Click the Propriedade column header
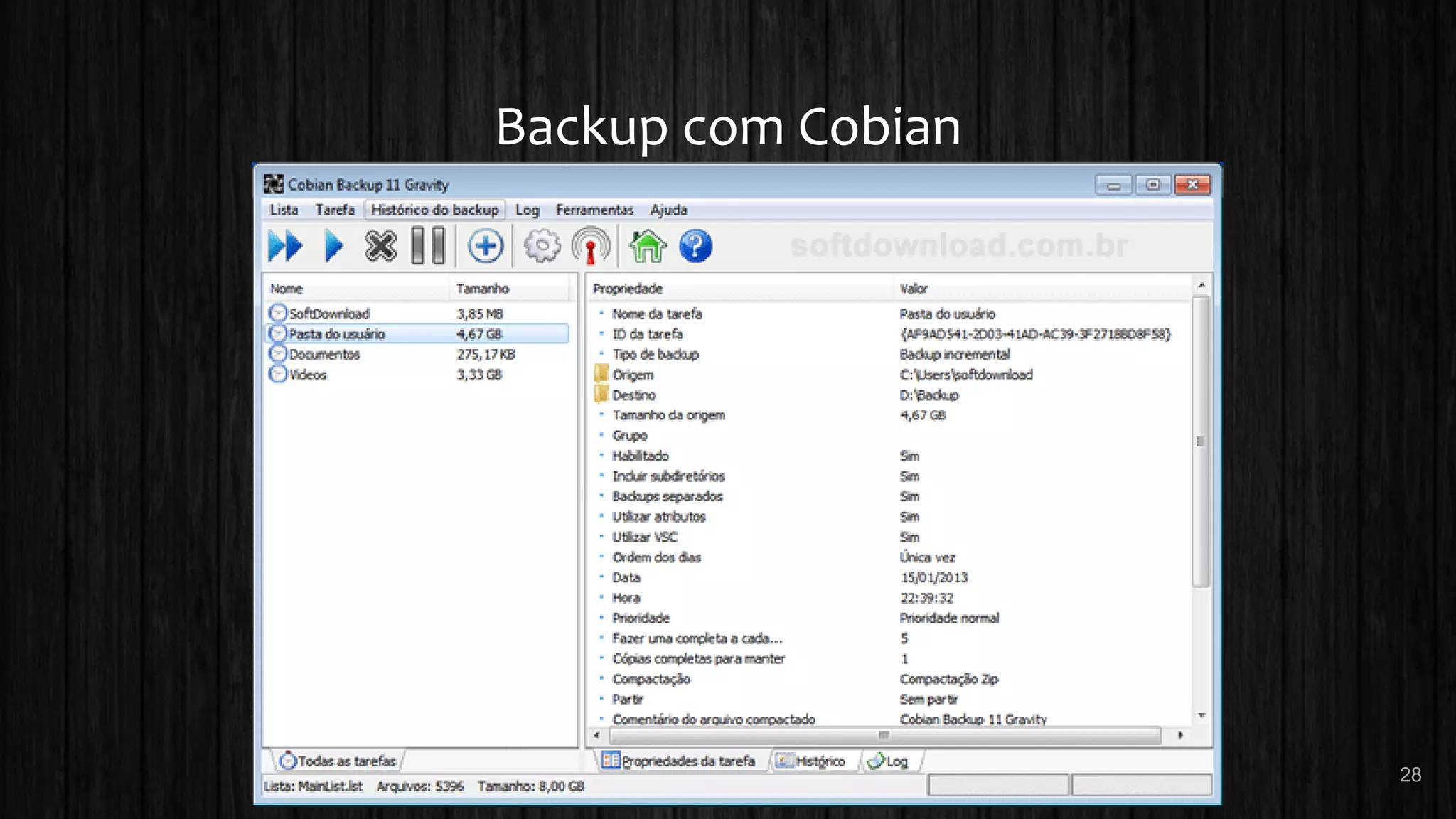Image resolution: width=1456 pixels, height=819 pixels. pos(739,289)
